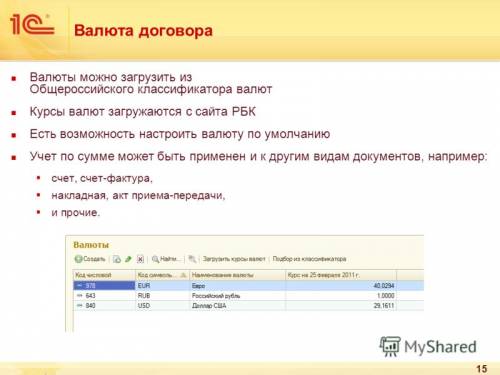Viewport: 500px width, 375px height.
Task: Select the RUB Российский рубль row
Action: pos(248,296)
